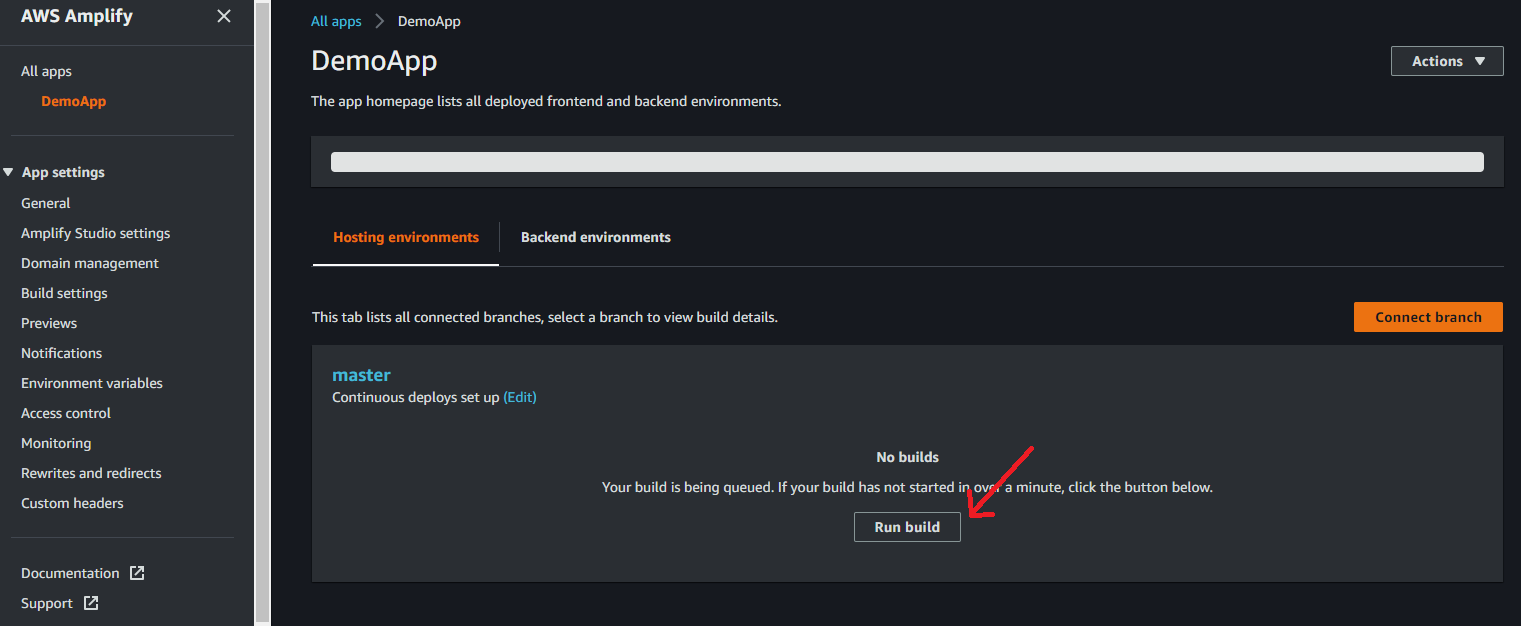The width and height of the screenshot is (1521, 626).
Task: Open Monitoring page
Action: coord(56,443)
